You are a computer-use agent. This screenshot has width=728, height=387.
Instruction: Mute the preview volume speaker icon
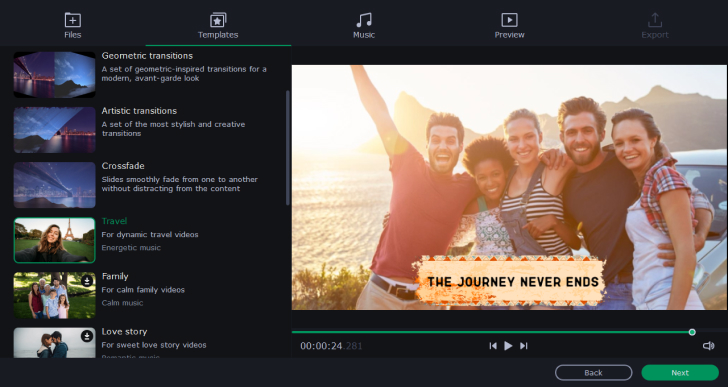click(708, 346)
